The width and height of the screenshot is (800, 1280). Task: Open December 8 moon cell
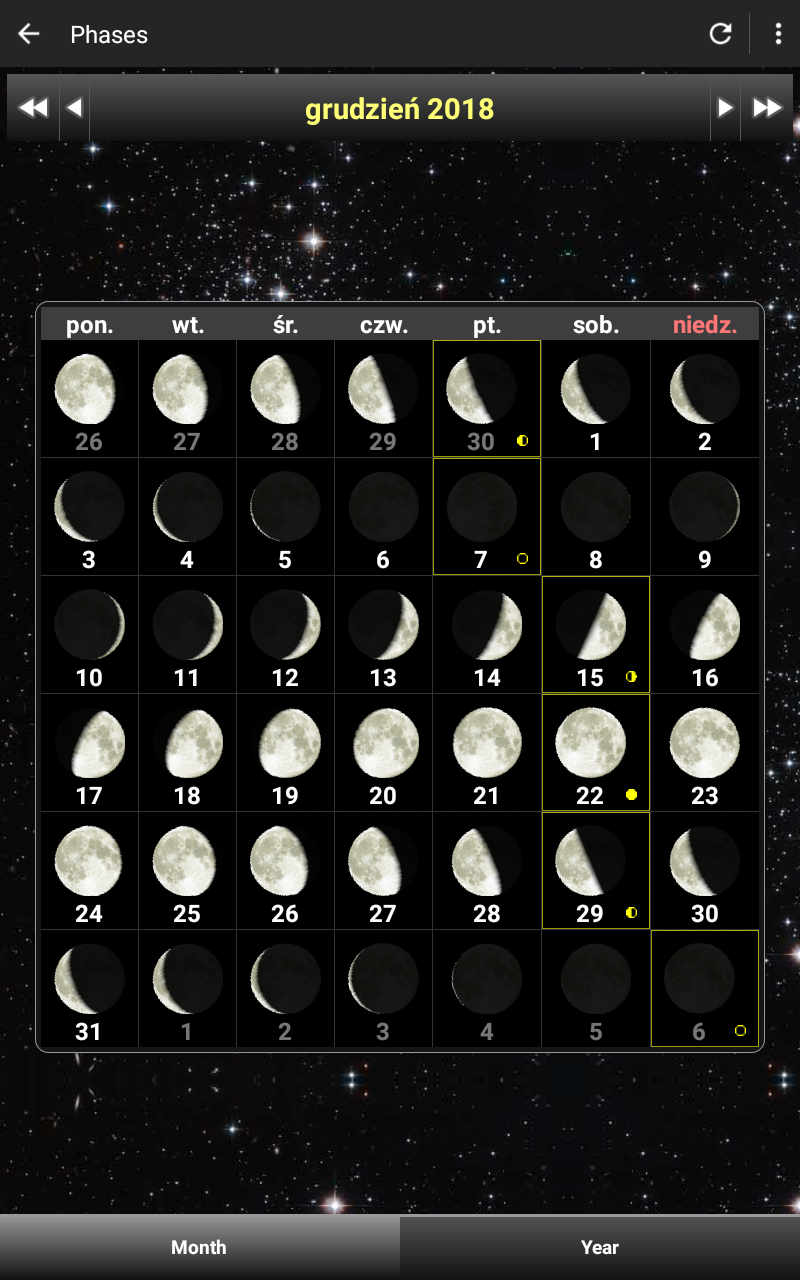(596, 516)
